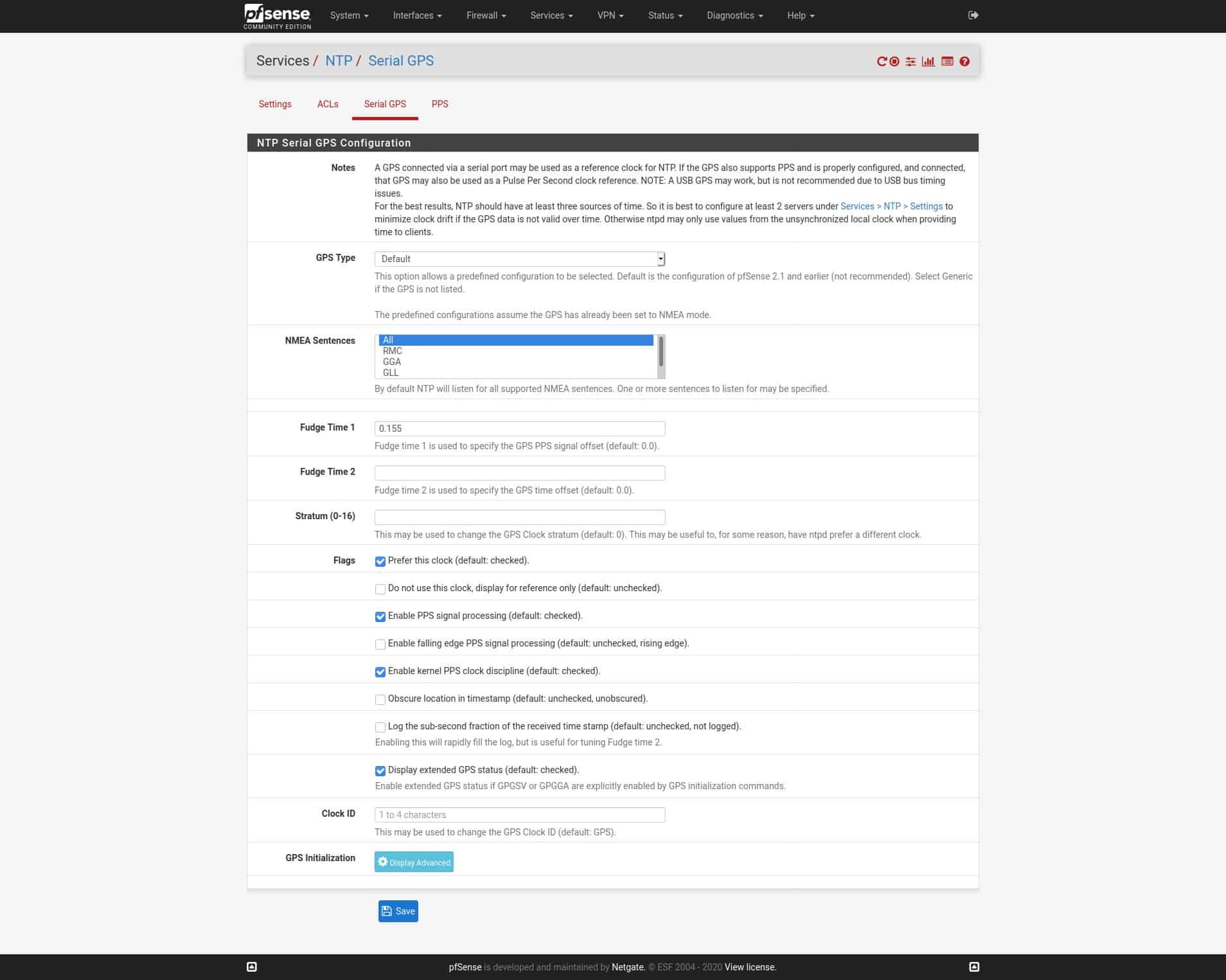Image resolution: width=1226 pixels, height=980 pixels.
Task: Switch to the ACLs tab
Action: pos(328,104)
